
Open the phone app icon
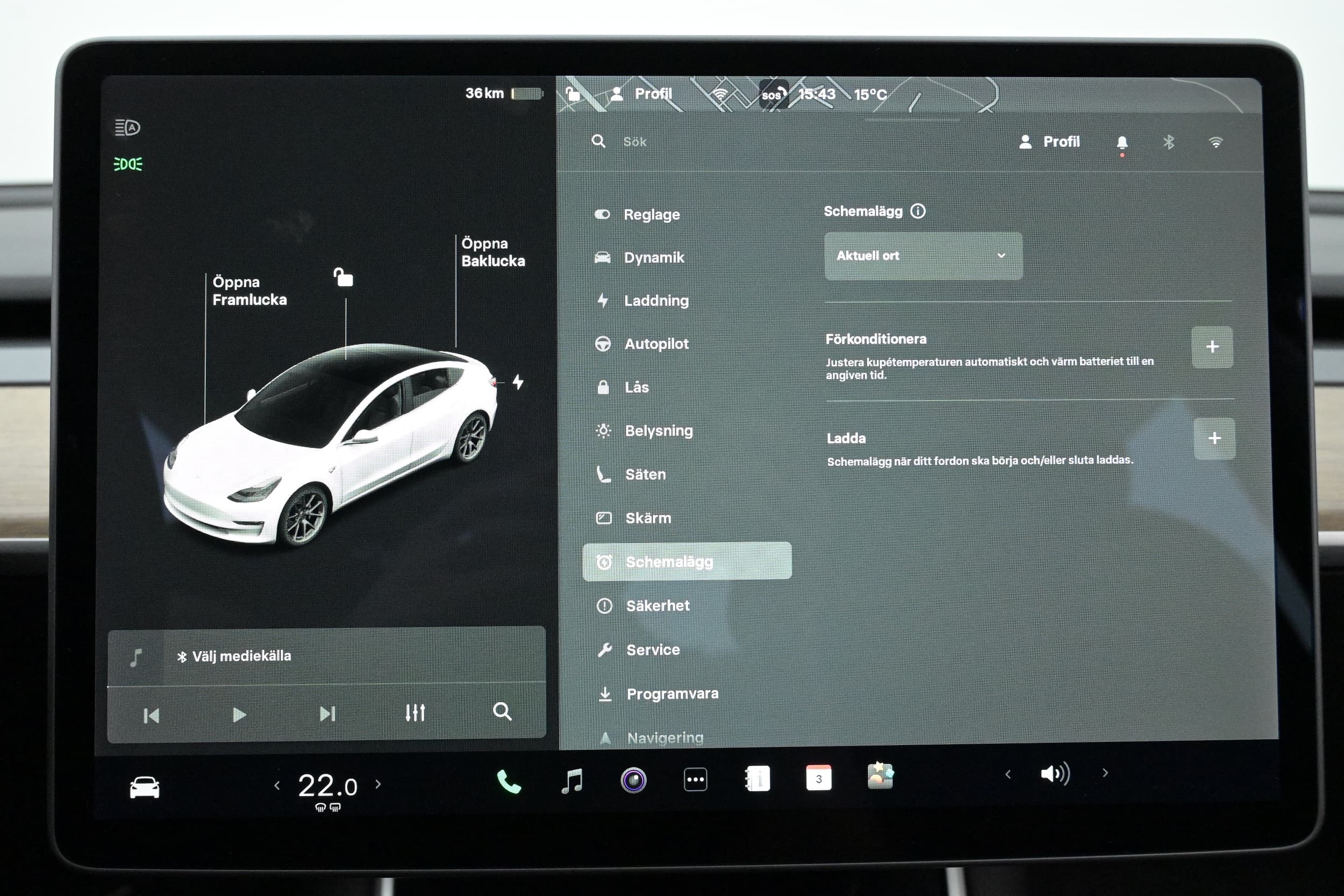point(509,781)
